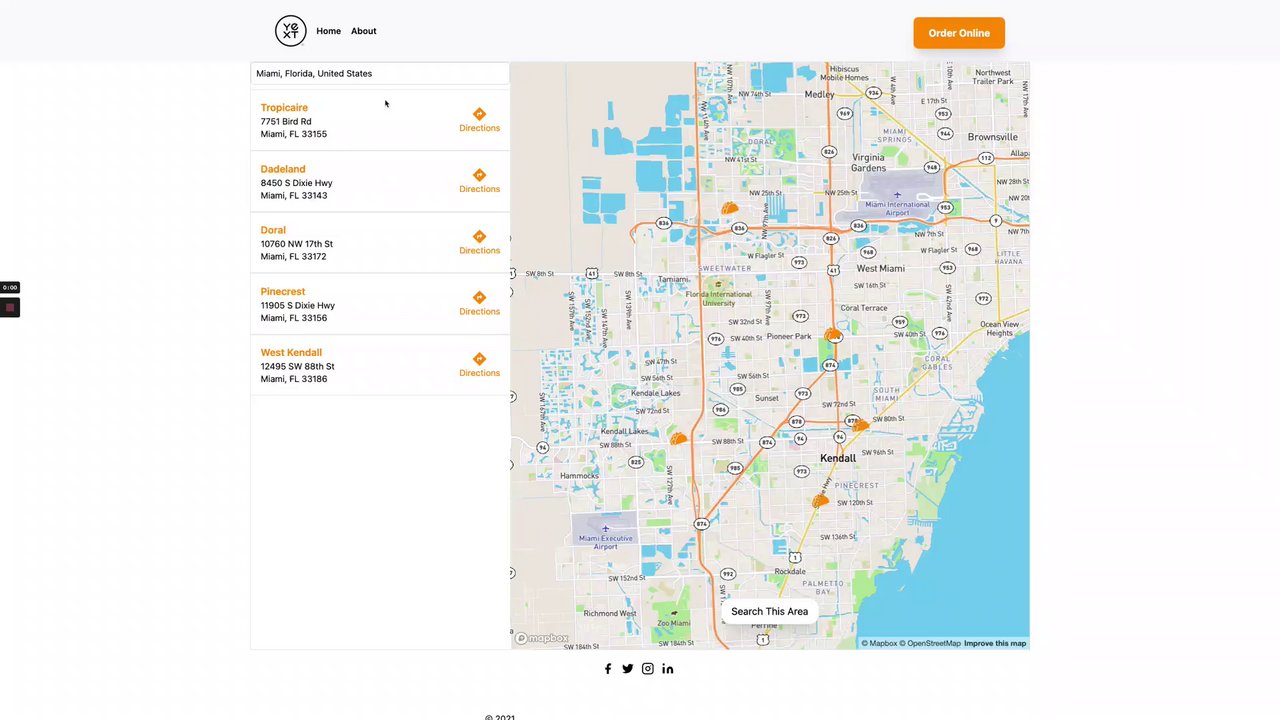This screenshot has height=720, width=1280.
Task: Click Miami, FL 33155 text
Action: (294, 134)
